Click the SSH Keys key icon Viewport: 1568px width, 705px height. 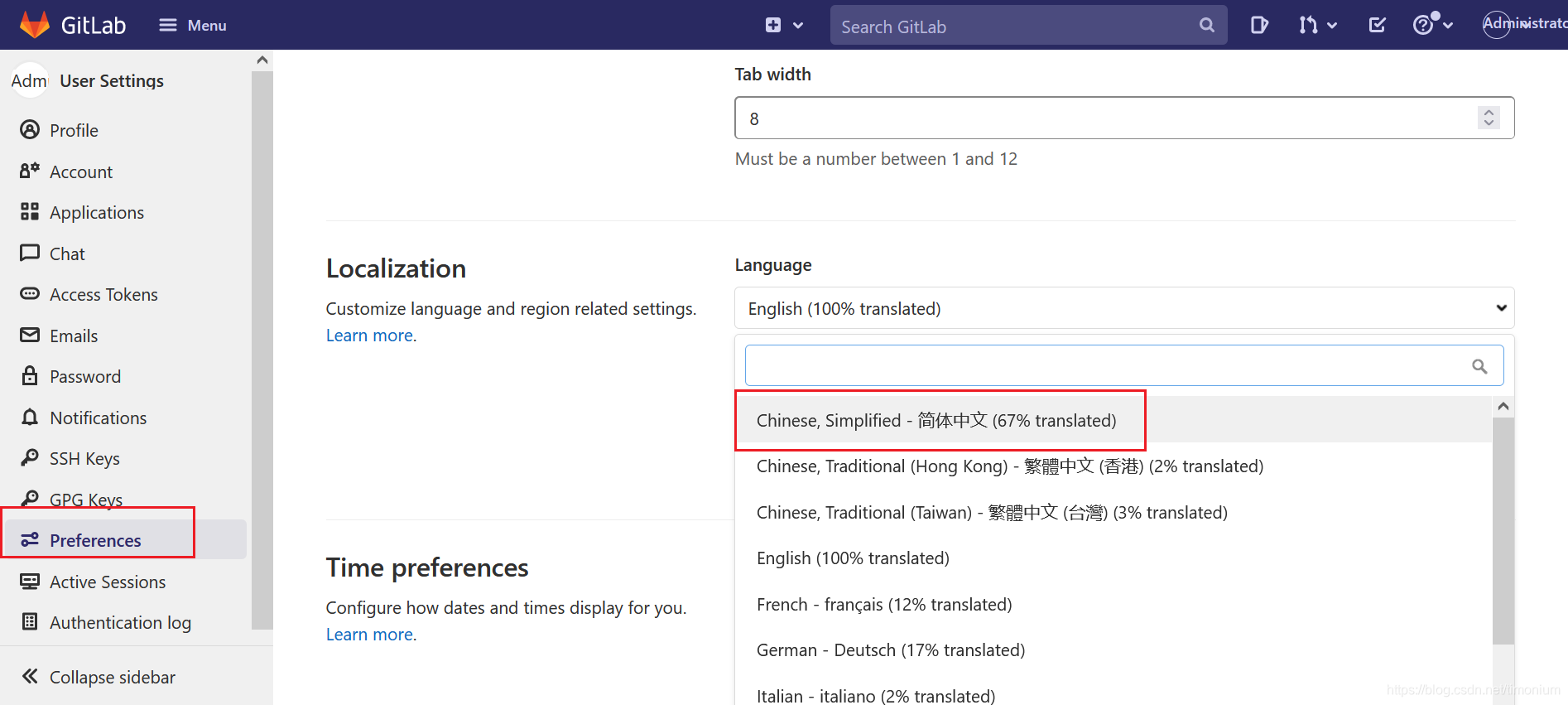pyautogui.click(x=30, y=457)
